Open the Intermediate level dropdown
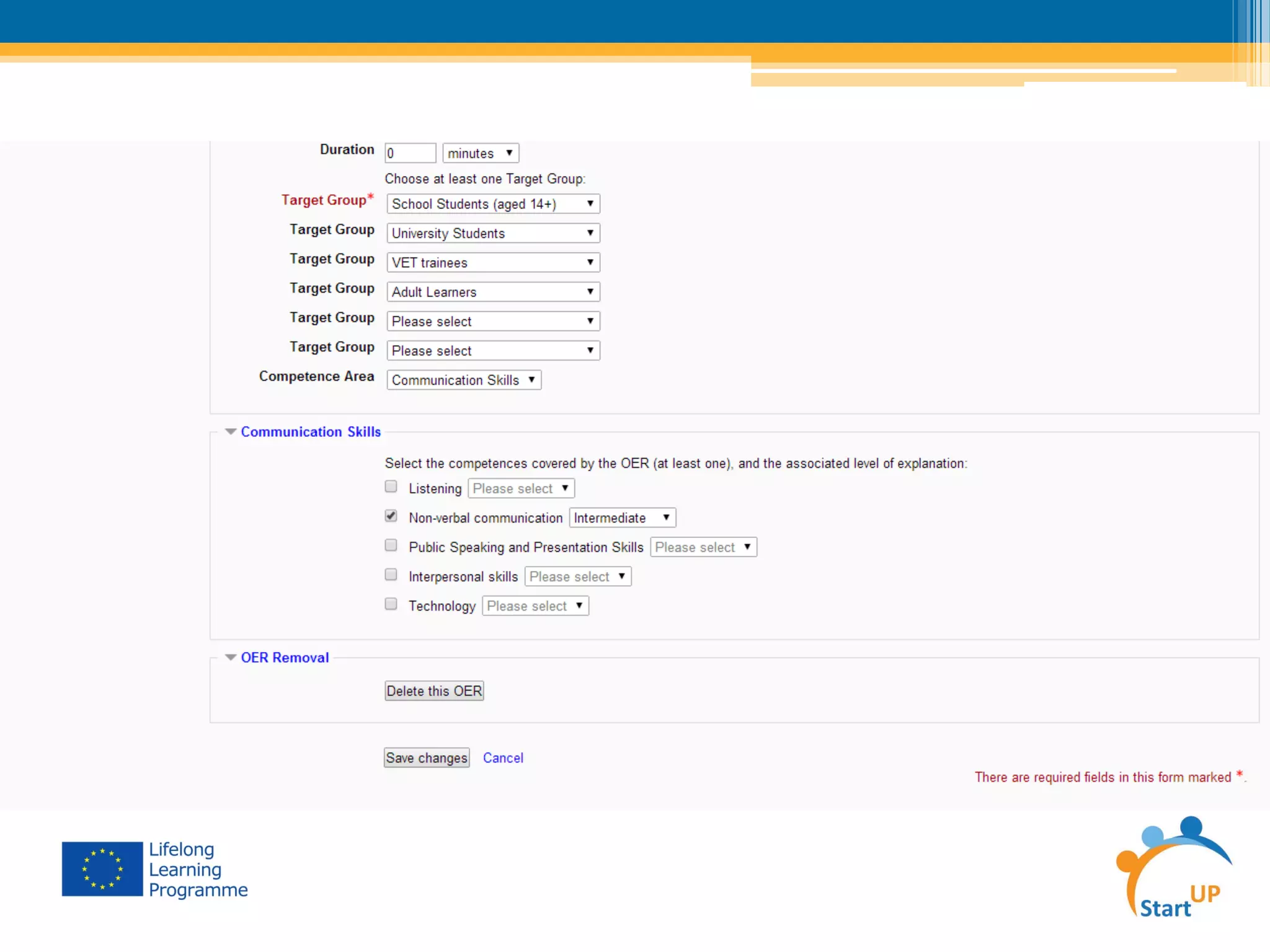Viewport: 1270px width, 952px height. click(622, 518)
